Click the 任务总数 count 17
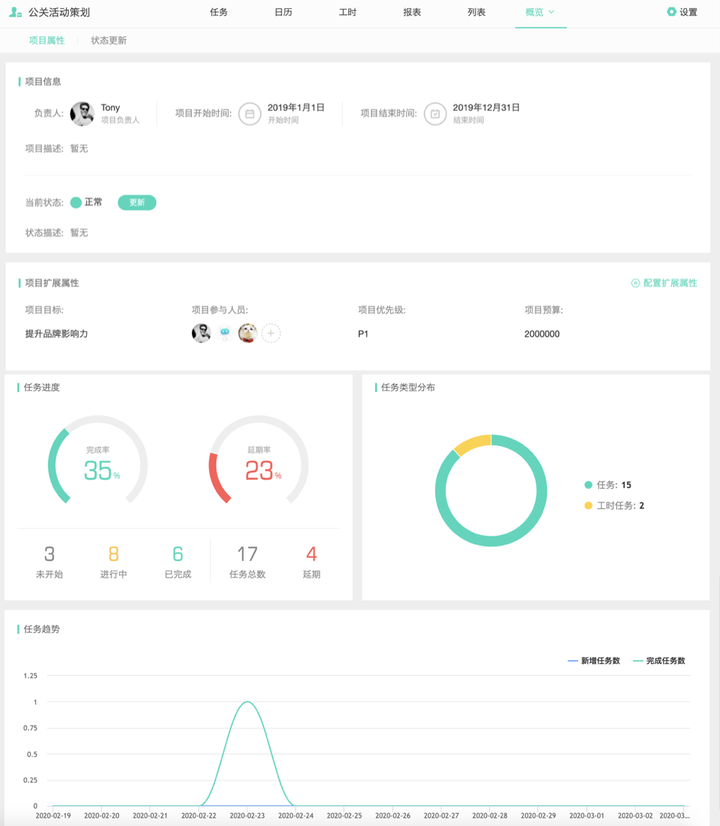720x826 pixels. pos(247,554)
